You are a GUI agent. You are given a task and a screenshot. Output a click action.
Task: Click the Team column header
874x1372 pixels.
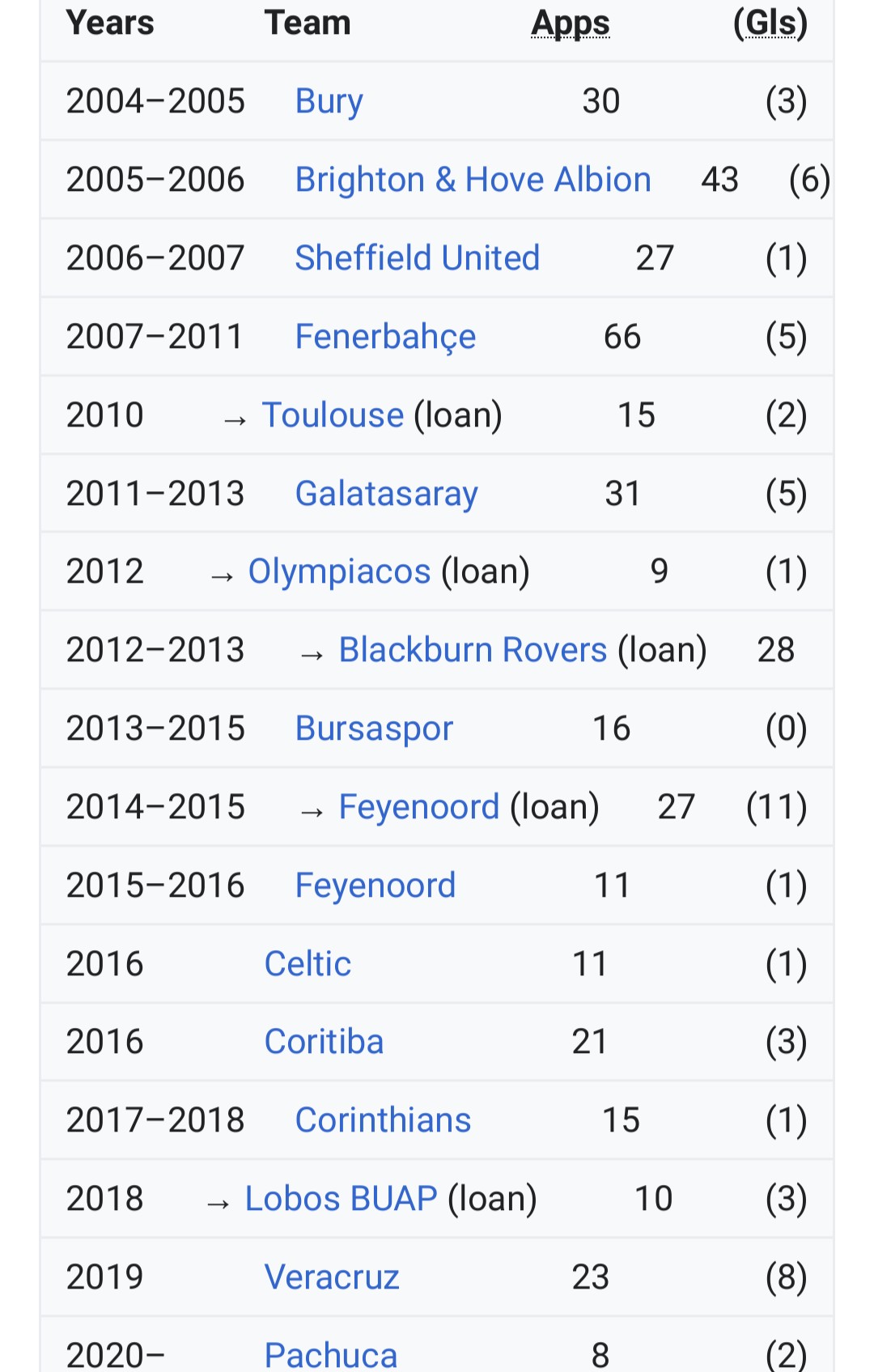point(308,23)
